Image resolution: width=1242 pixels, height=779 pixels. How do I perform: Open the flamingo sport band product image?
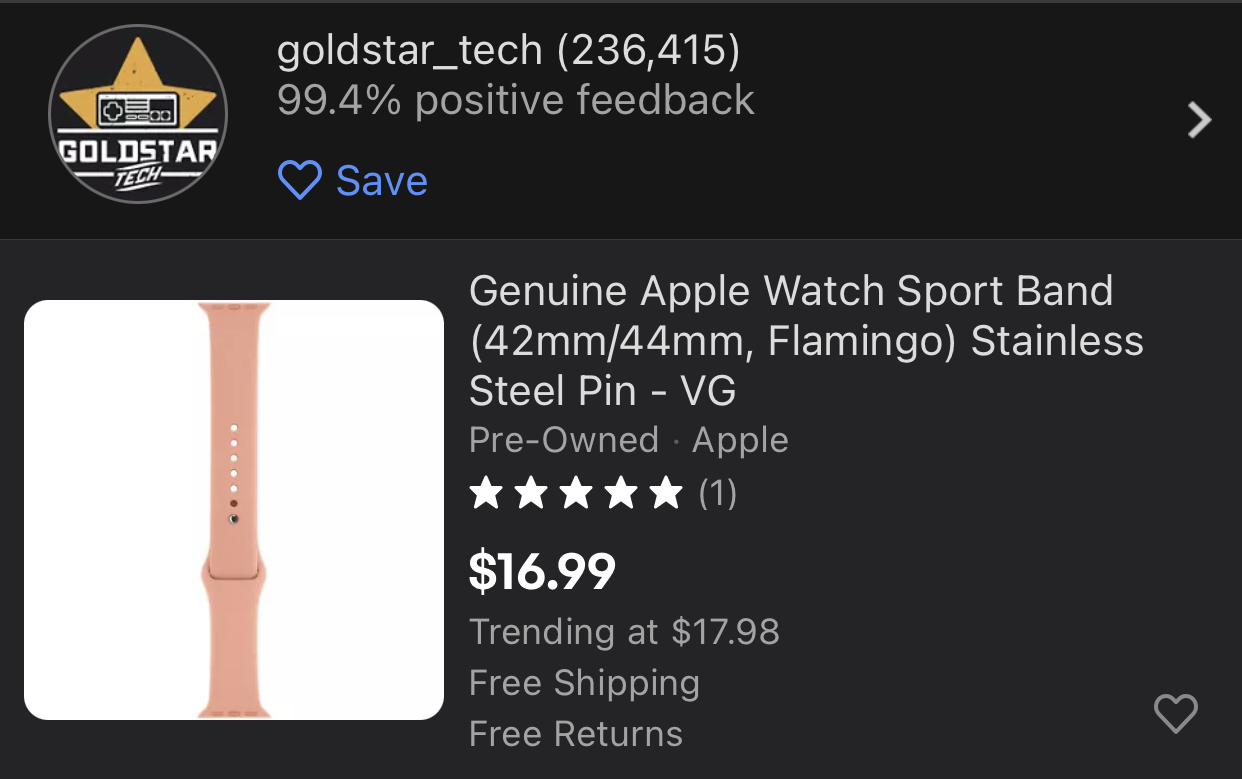pos(234,510)
